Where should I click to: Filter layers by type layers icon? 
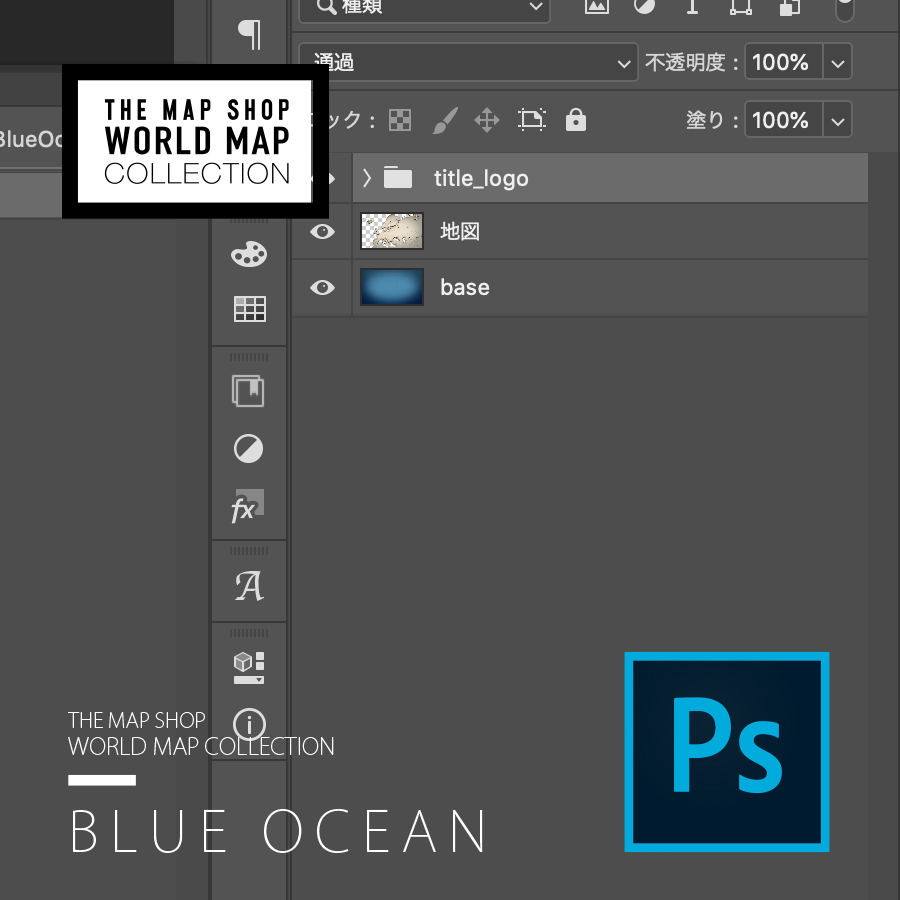tap(693, 6)
